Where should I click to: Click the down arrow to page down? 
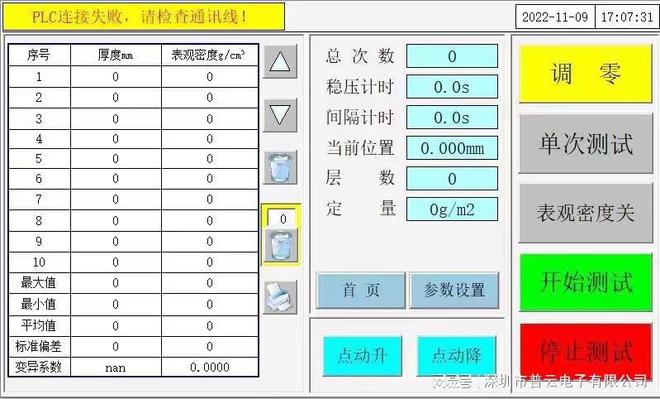click(280, 115)
